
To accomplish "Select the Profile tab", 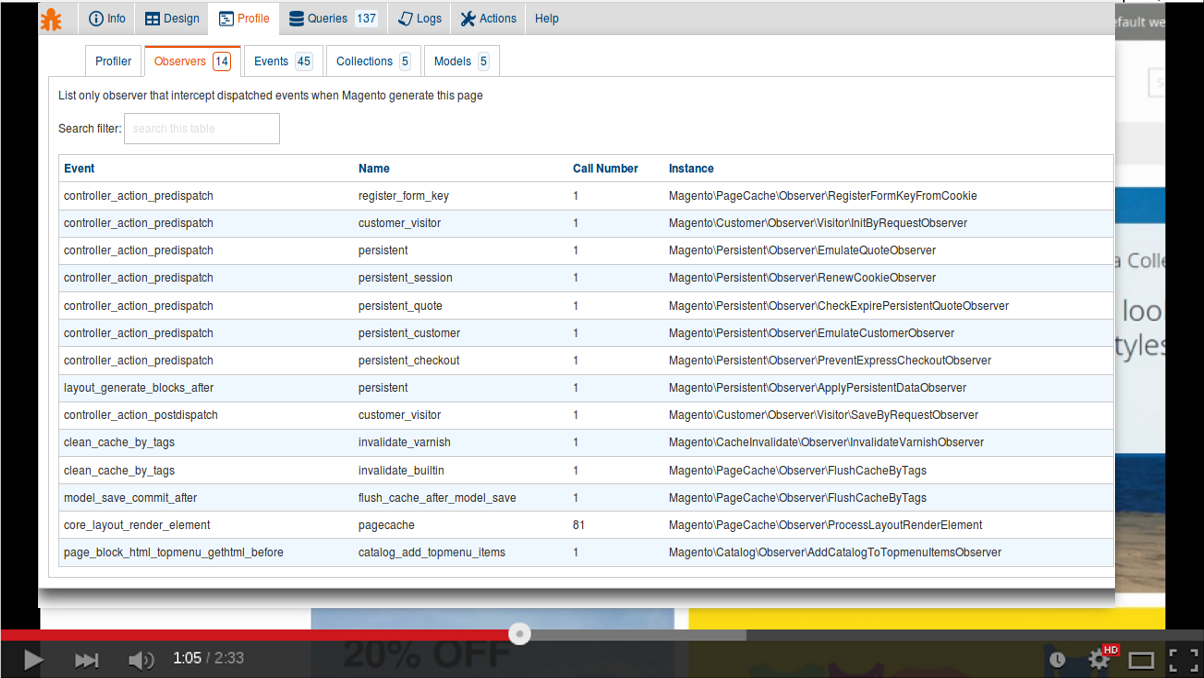I will coord(244,19).
